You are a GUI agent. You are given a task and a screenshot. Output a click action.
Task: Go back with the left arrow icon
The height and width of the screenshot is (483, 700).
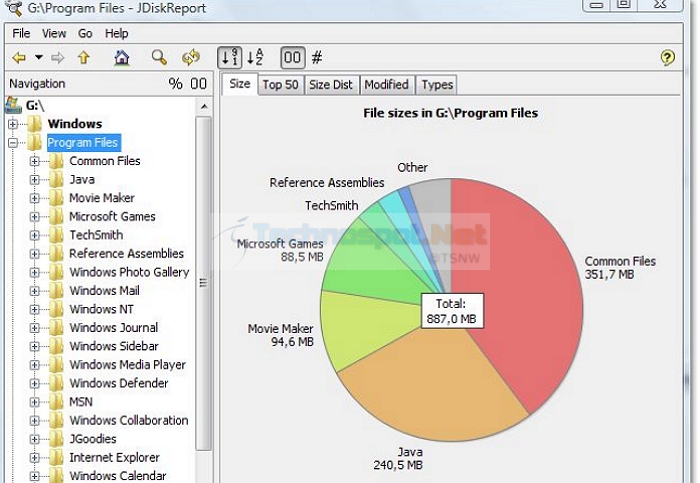19,58
